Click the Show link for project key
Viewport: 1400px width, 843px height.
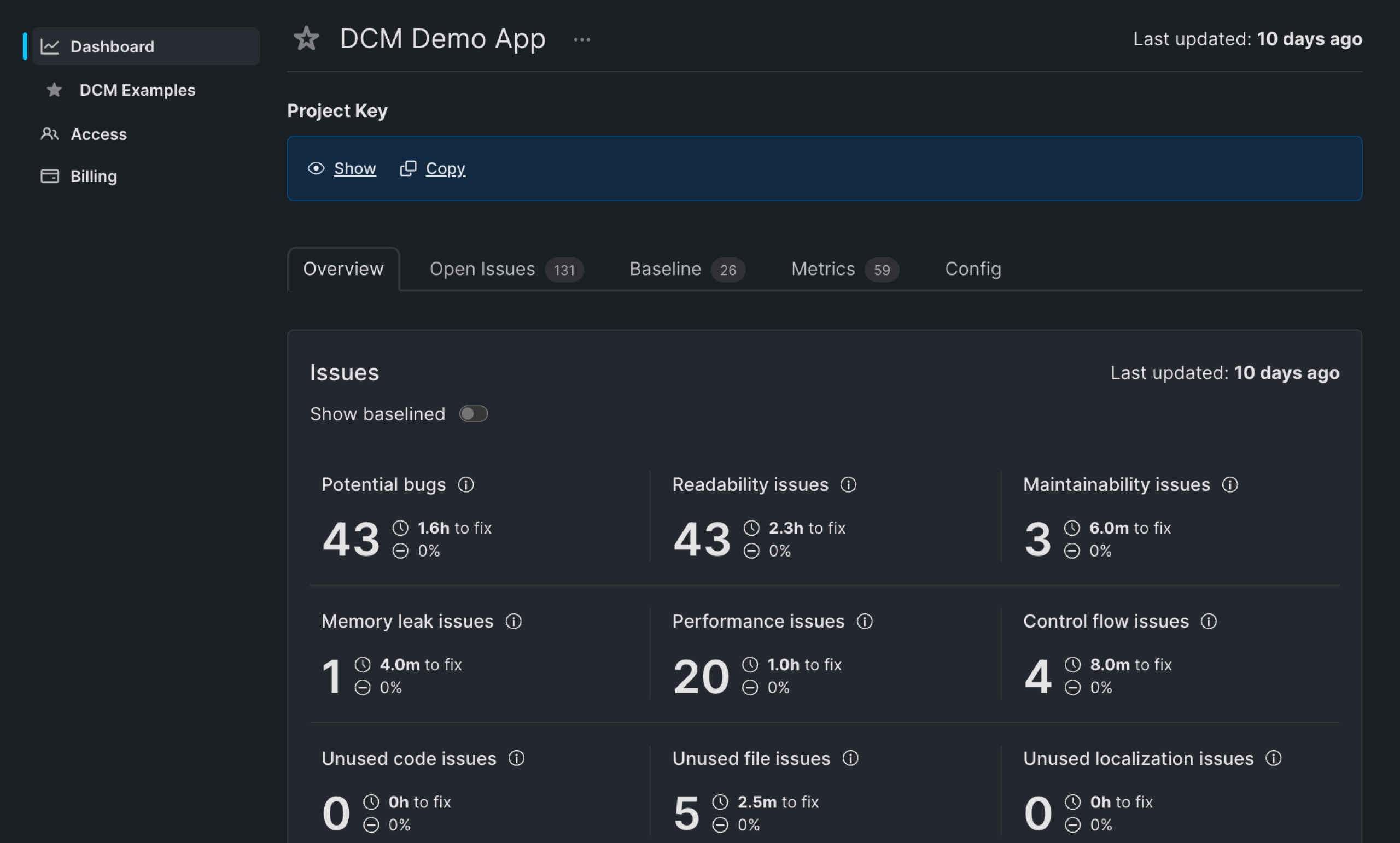355,169
